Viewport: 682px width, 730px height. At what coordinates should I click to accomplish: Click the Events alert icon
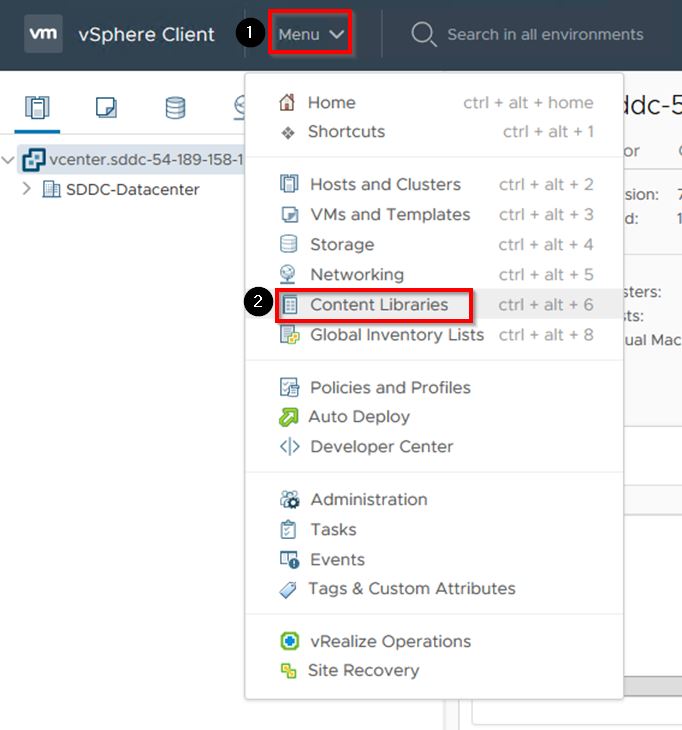tap(289, 560)
